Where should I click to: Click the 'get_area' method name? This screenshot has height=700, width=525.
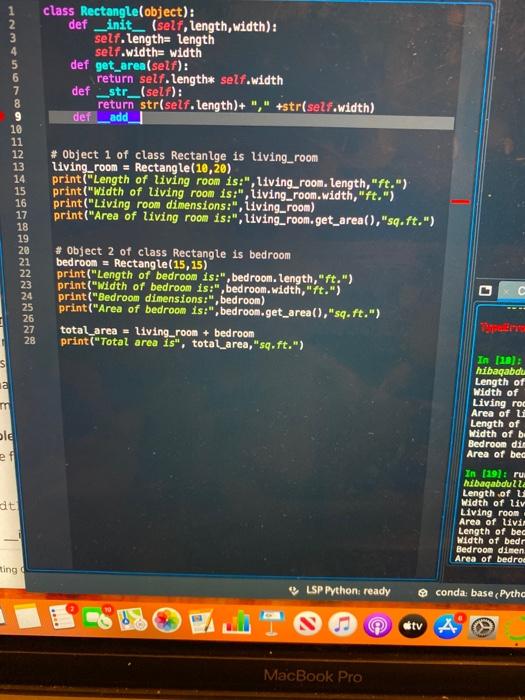pos(121,66)
